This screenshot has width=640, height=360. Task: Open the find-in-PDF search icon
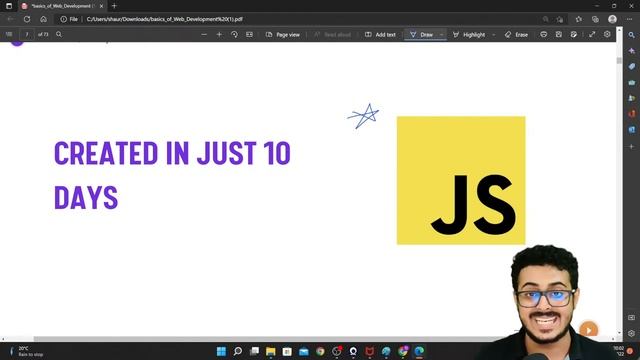coord(59,35)
